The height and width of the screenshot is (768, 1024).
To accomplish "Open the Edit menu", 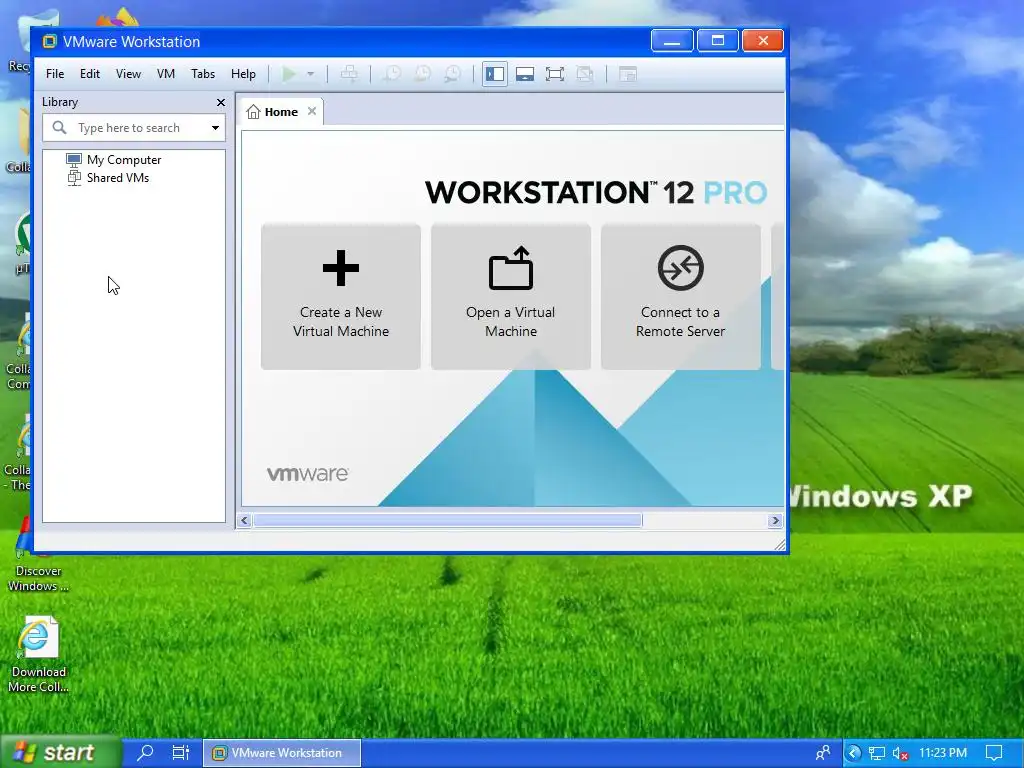I will pos(89,74).
